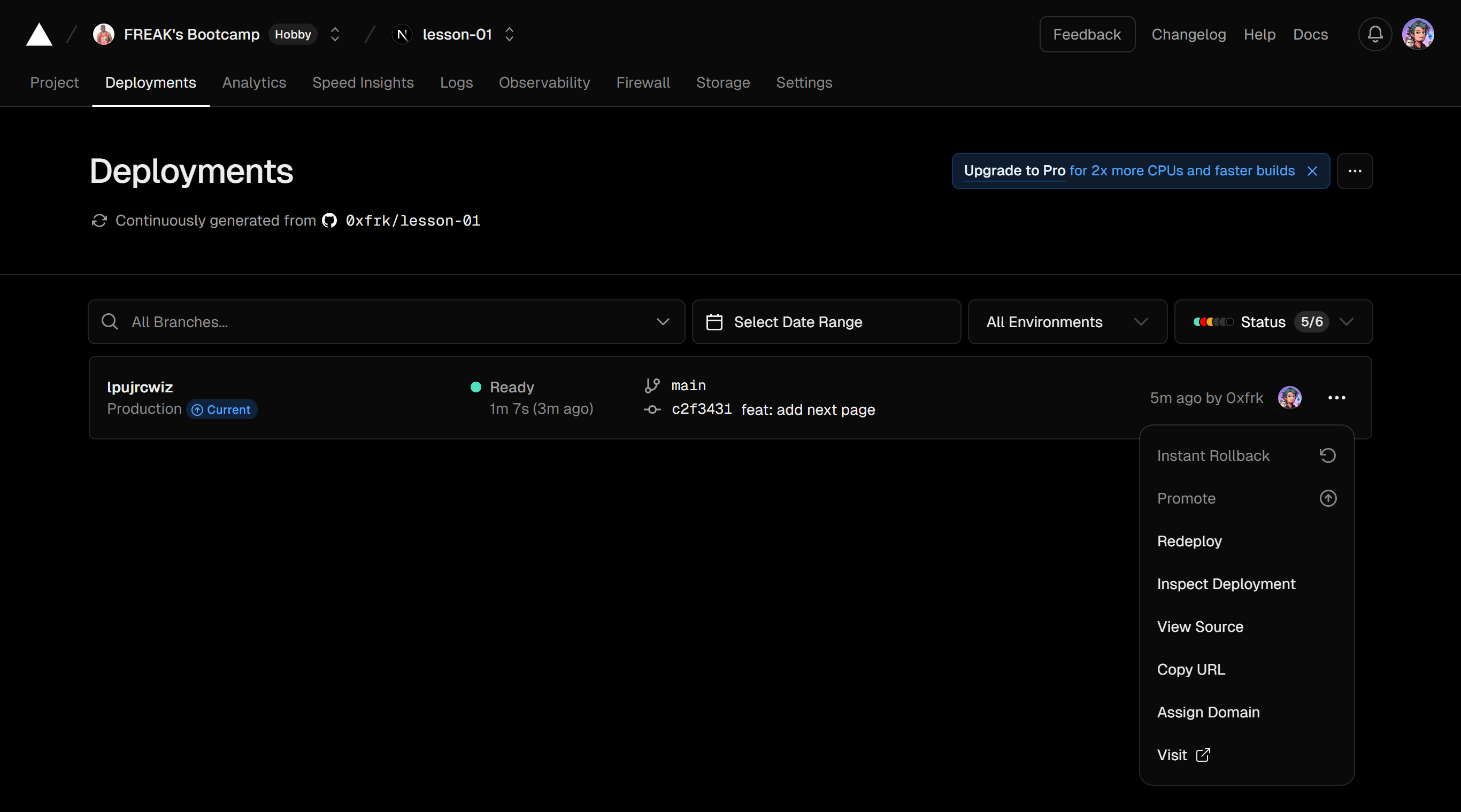1461x812 pixels.
Task: Click the 5/6 status count badge
Action: [x=1311, y=322]
